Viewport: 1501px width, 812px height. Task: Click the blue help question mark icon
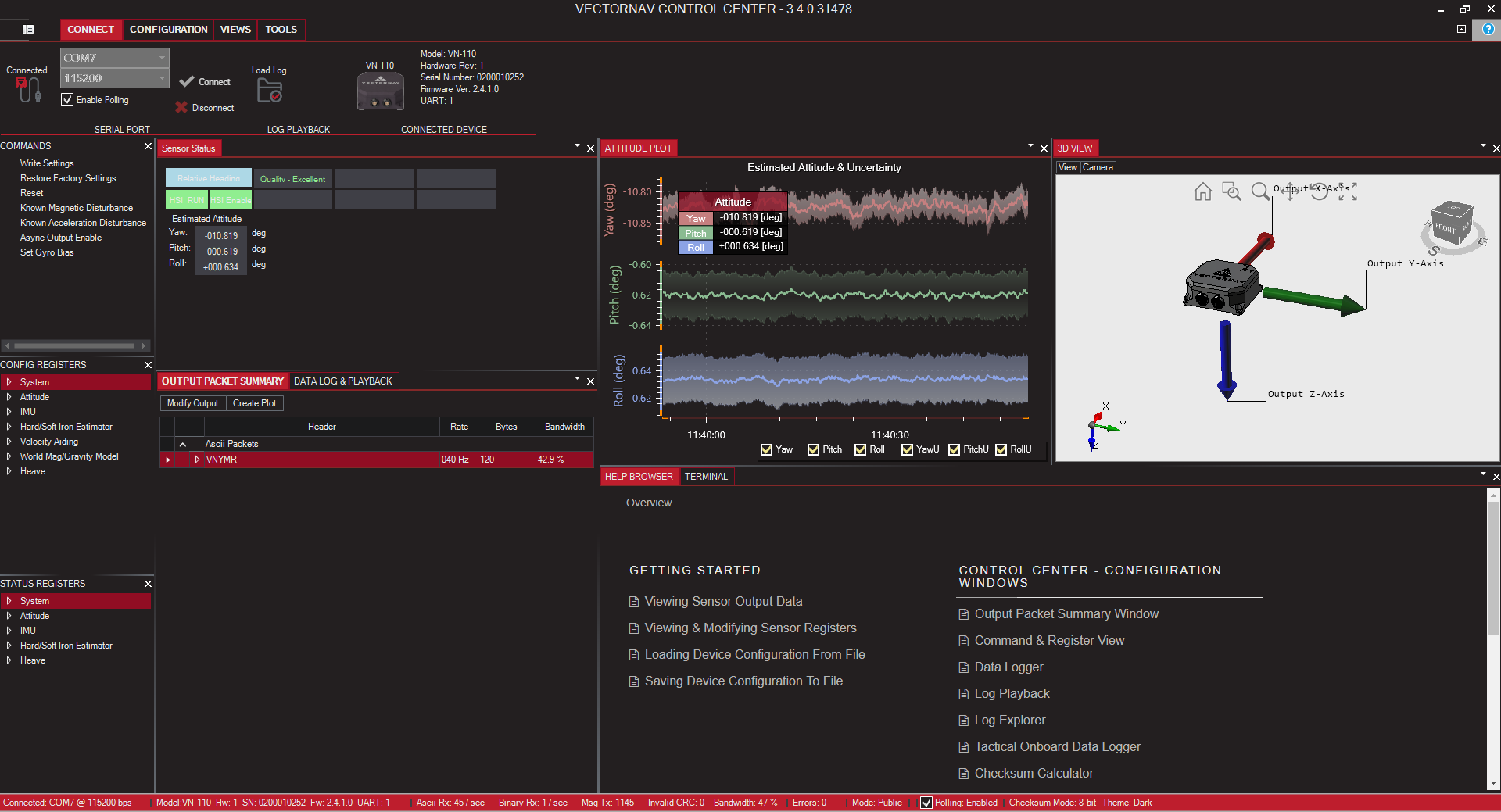pos(1488,29)
